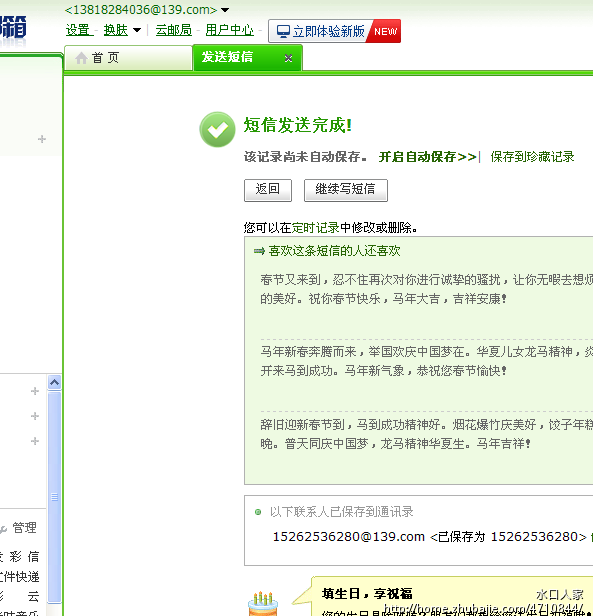The height and width of the screenshot is (616, 593).
Task: Click saved contact 15262536280@139.com
Action: point(349,537)
